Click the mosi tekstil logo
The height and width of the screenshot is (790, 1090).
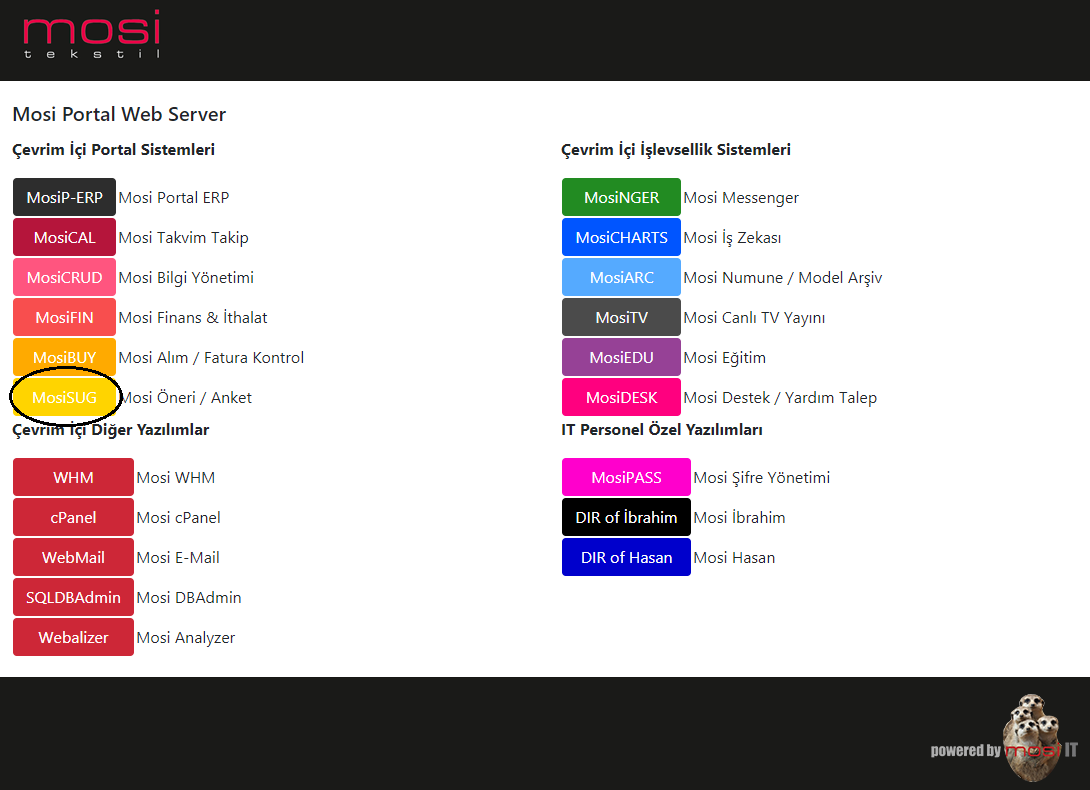(x=91, y=35)
